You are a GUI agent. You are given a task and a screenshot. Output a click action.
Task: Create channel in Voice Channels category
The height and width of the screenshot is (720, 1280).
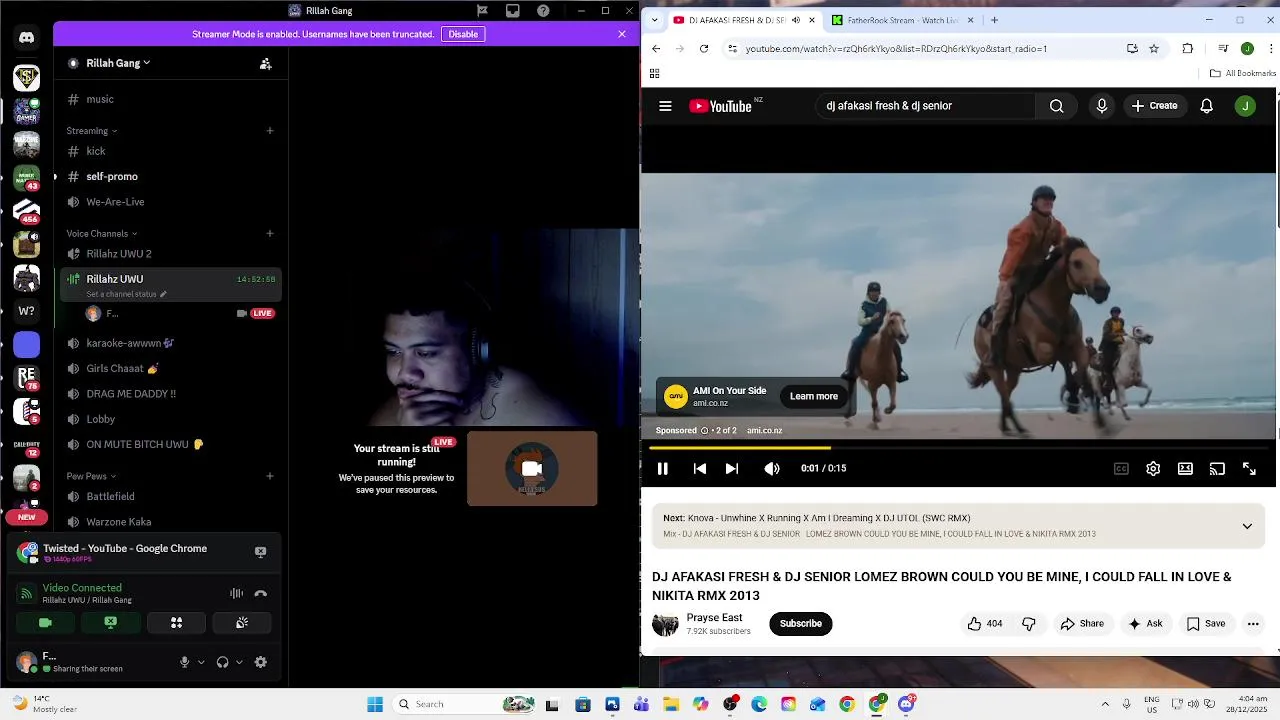point(270,234)
